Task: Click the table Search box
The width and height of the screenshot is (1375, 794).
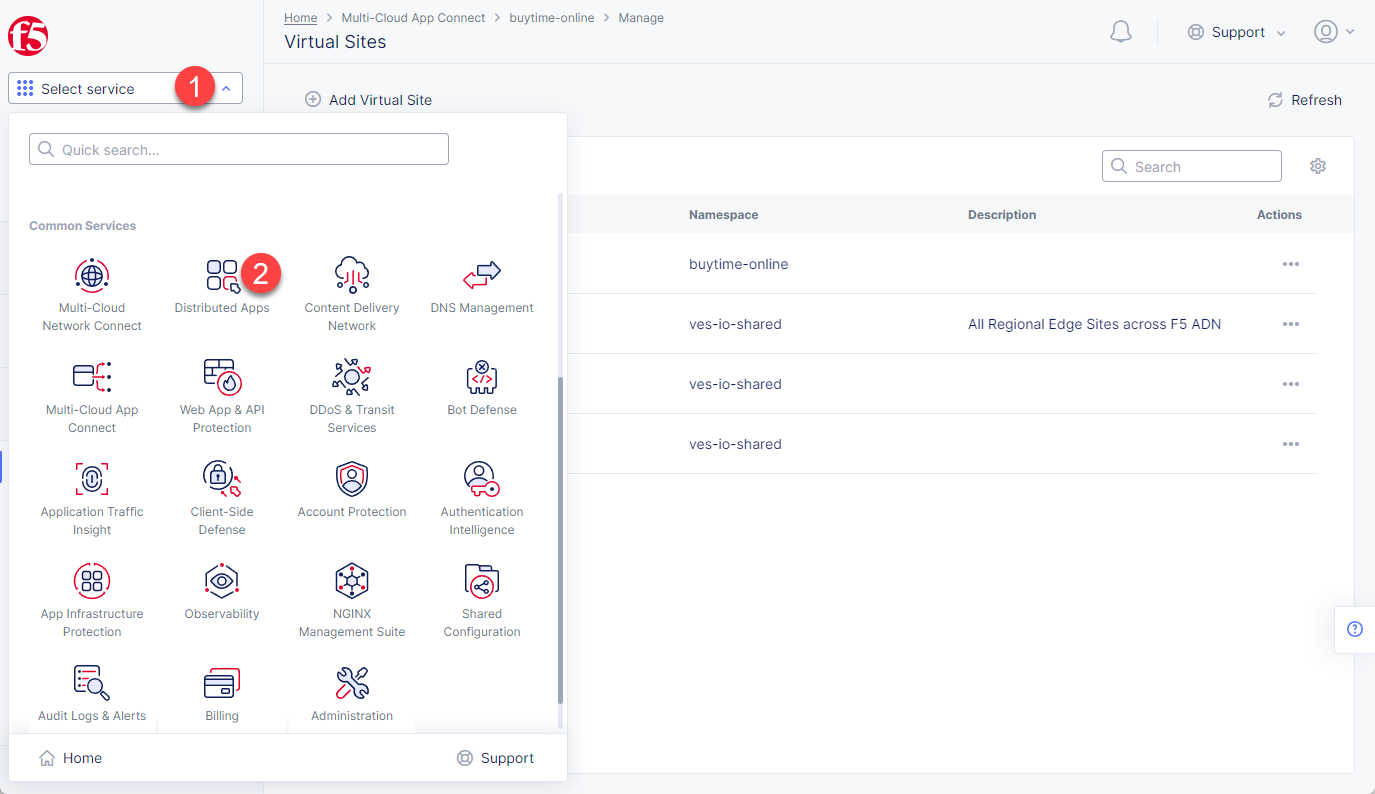Action: (1192, 166)
